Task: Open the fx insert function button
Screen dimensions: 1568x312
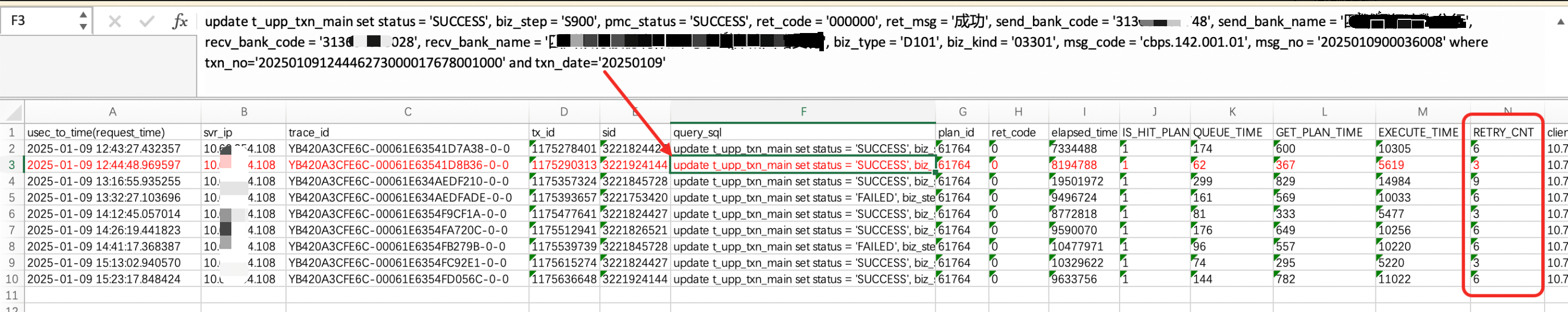Action: [x=179, y=22]
